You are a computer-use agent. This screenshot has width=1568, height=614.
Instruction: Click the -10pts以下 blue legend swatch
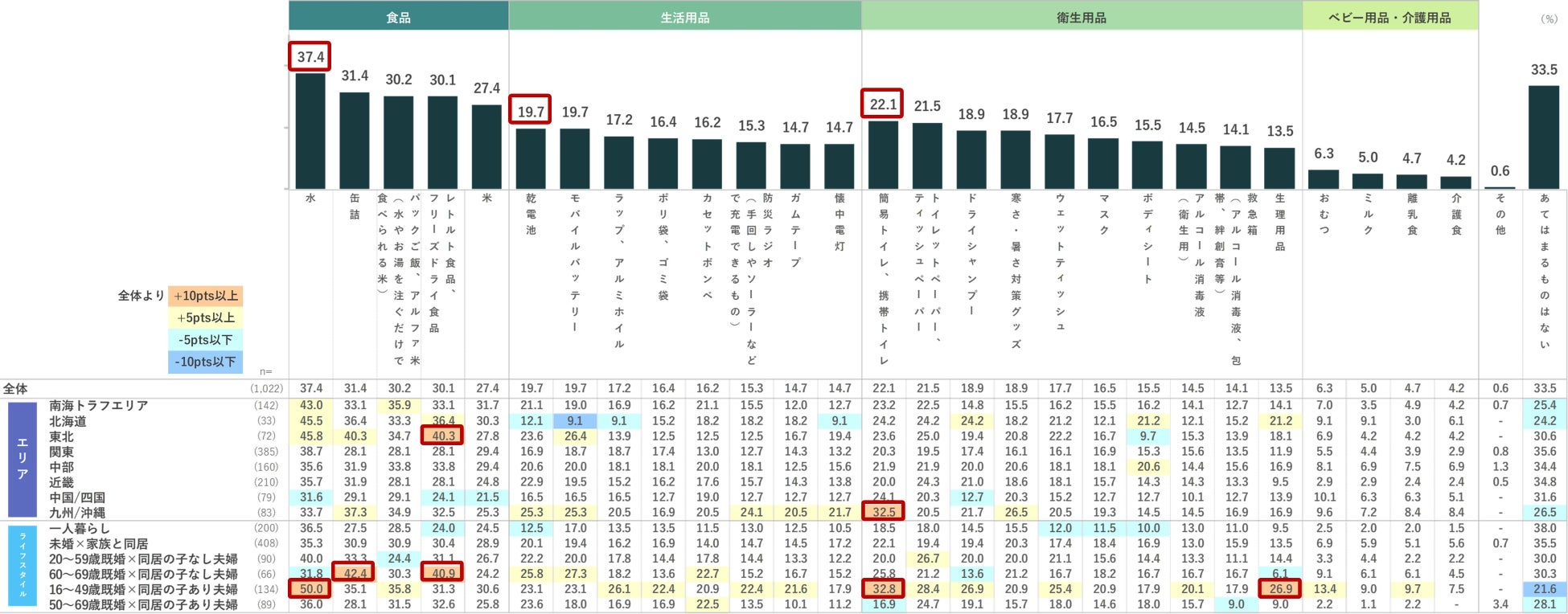(205, 362)
